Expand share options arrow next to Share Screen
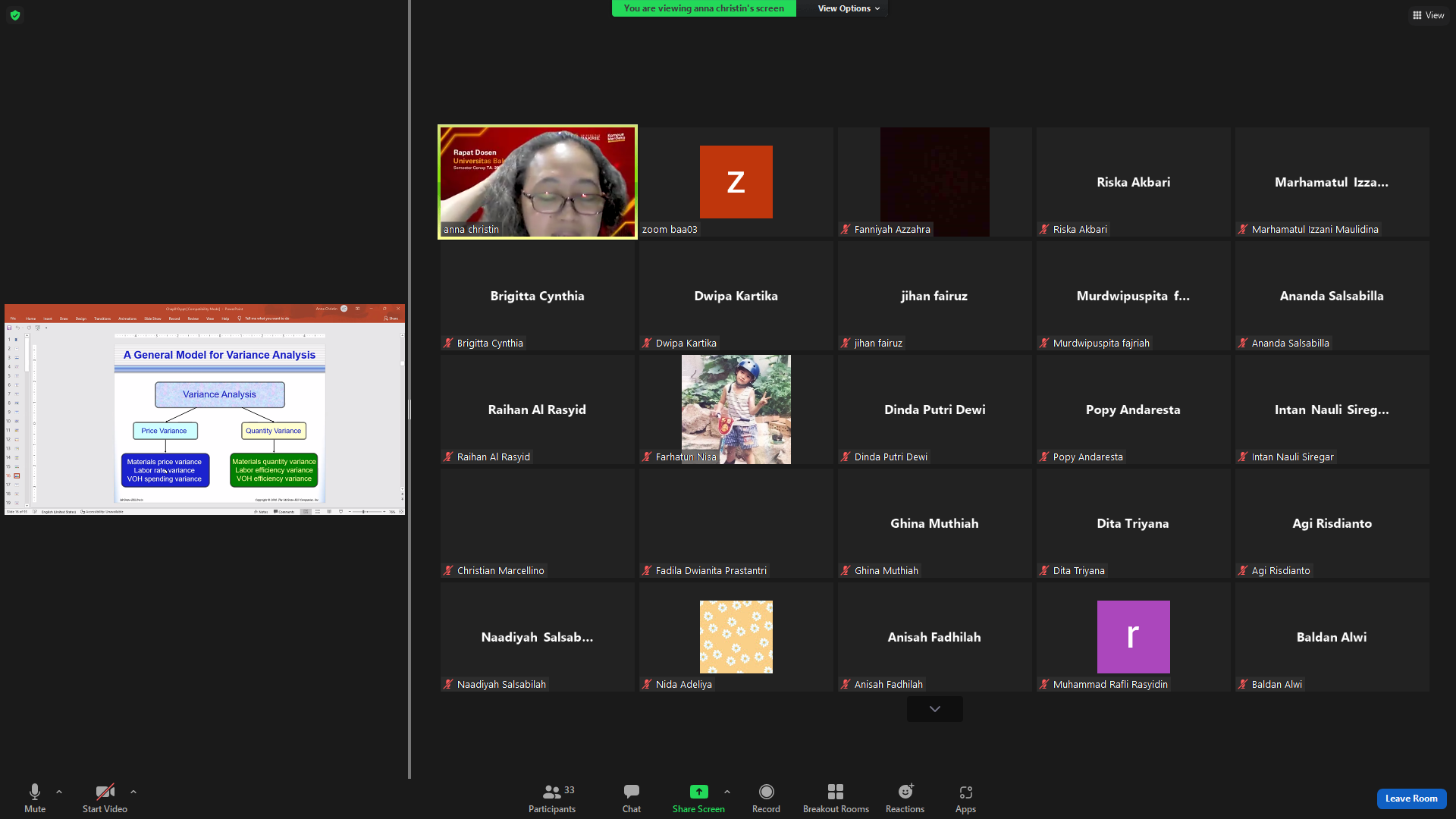Screen dimensions: 1456x819 [x=727, y=792]
